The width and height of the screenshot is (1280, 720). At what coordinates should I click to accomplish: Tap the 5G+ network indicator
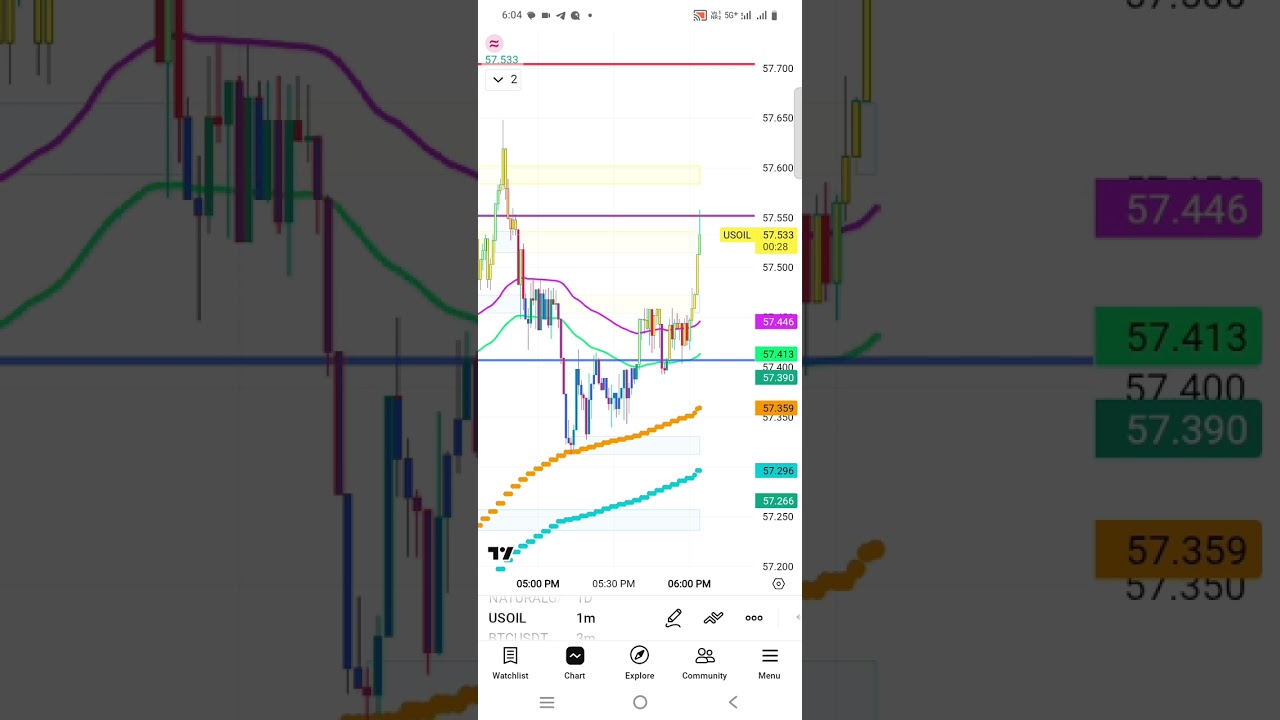pos(730,16)
